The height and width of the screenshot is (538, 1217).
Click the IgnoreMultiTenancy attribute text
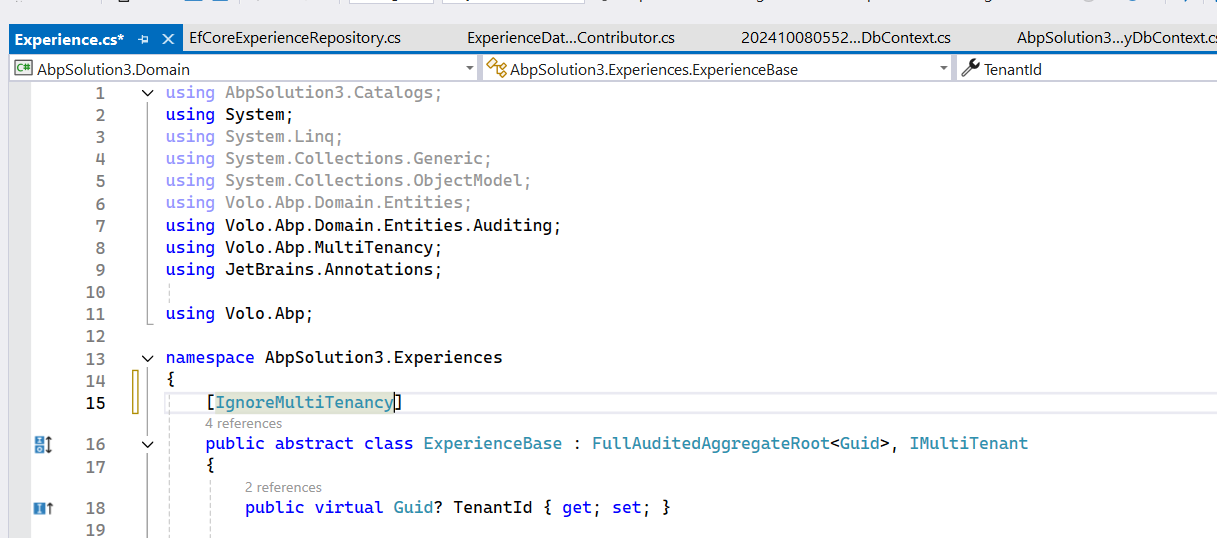click(304, 402)
